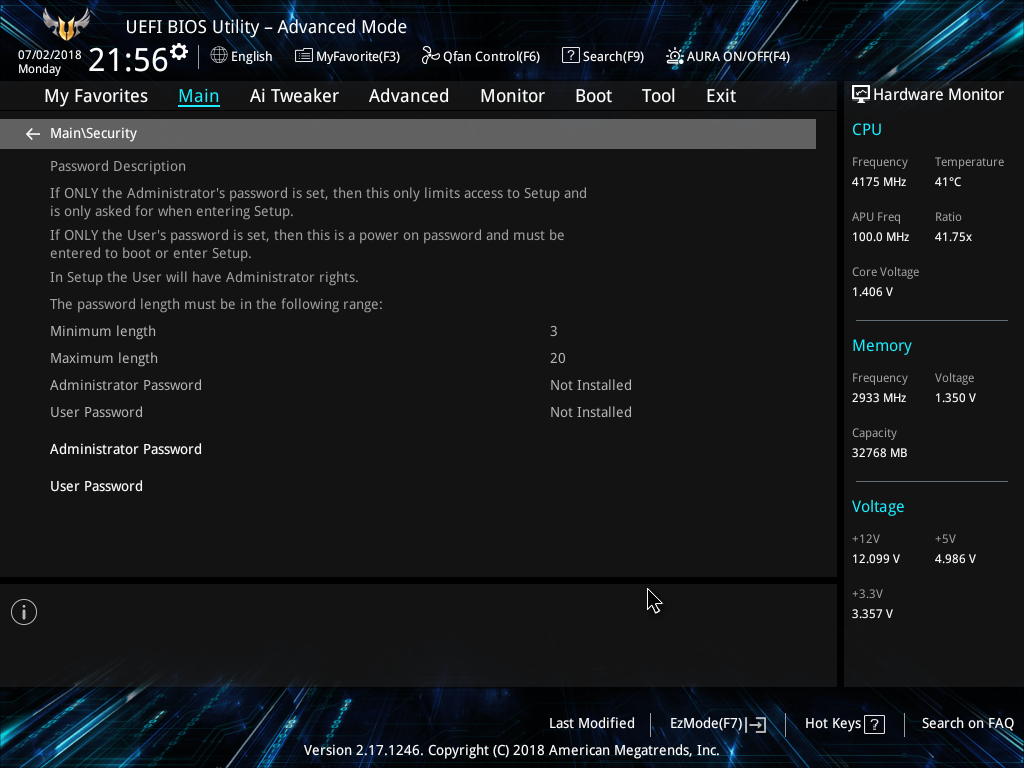Go to the Monitor tab
Image resolution: width=1024 pixels, height=768 pixels.
coord(513,96)
